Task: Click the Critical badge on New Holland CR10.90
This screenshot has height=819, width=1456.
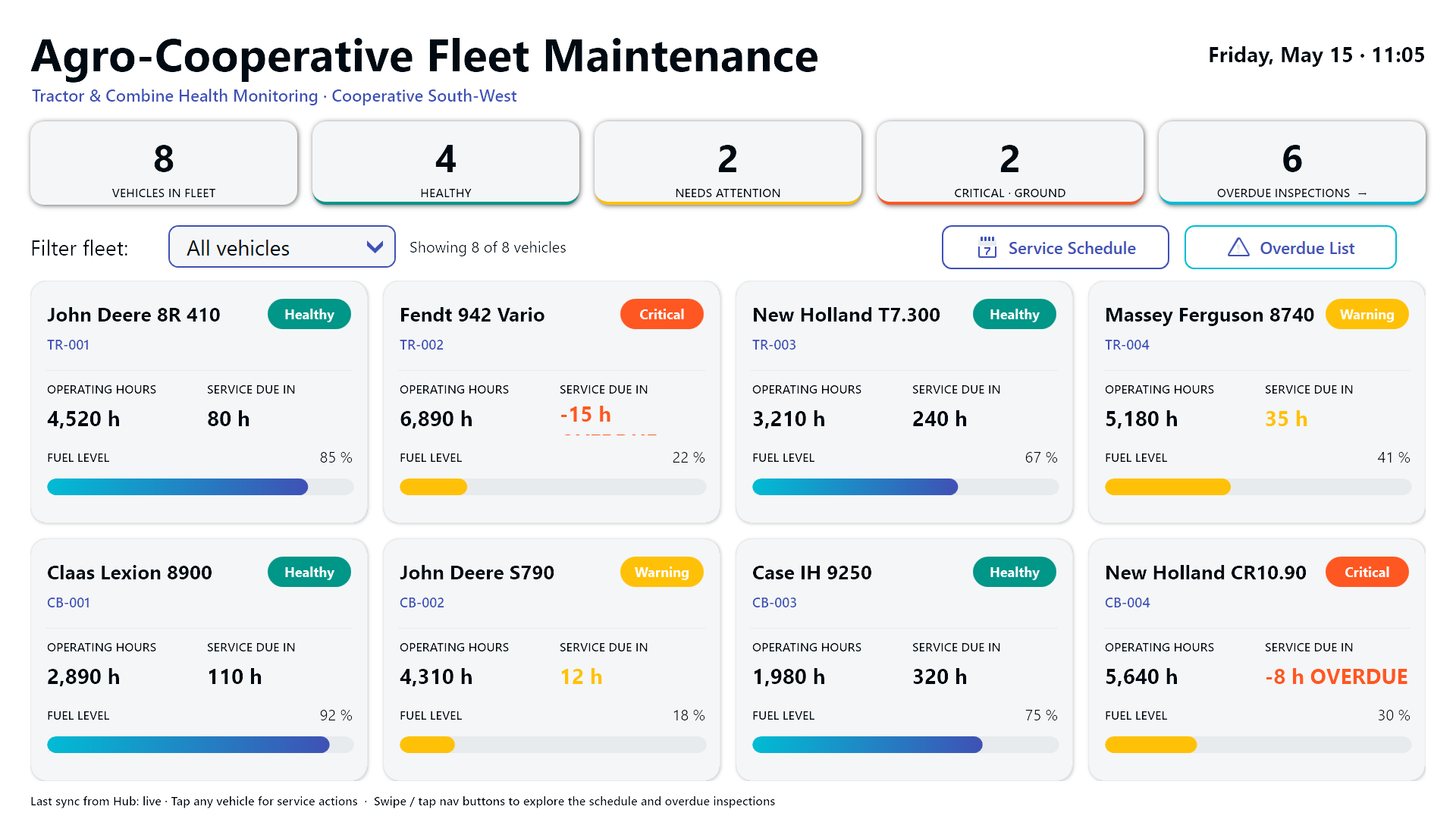Action: (1367, 572)
